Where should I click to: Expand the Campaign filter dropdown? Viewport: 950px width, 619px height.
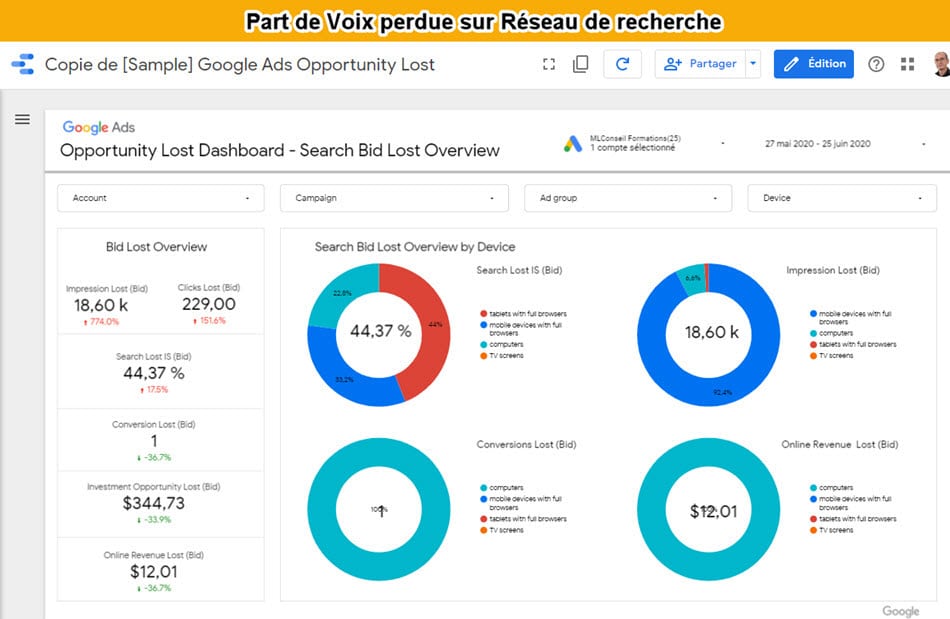[x=394, y=198]
